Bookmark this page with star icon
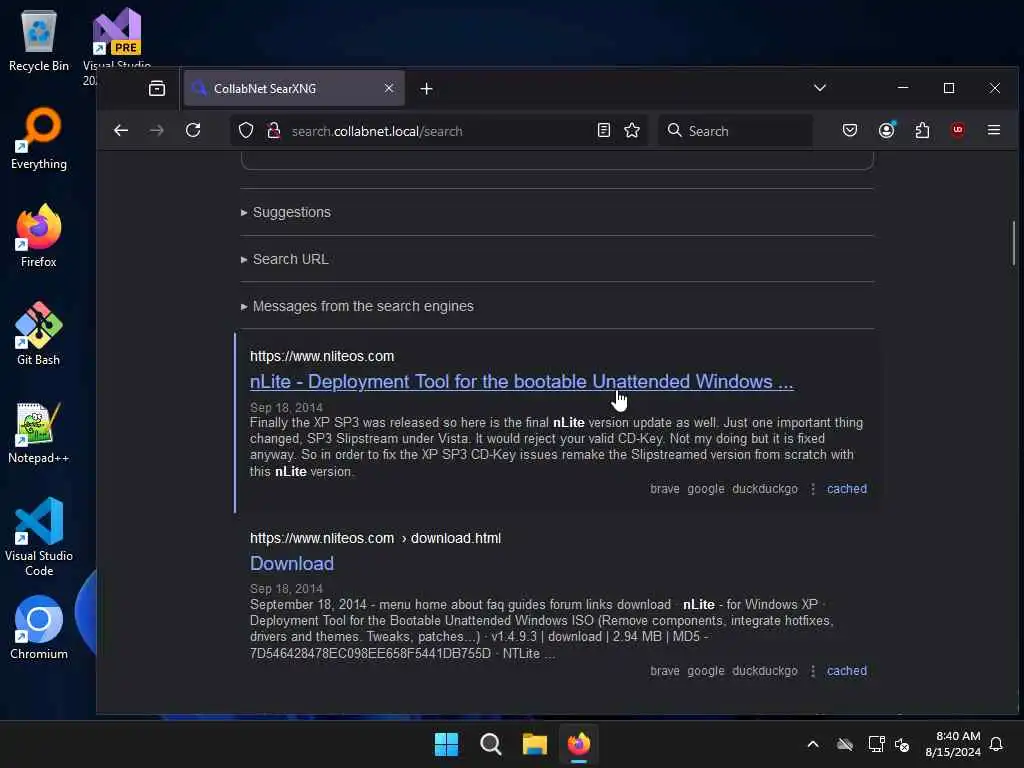1024x768 pixels. (x=632, y=131)
